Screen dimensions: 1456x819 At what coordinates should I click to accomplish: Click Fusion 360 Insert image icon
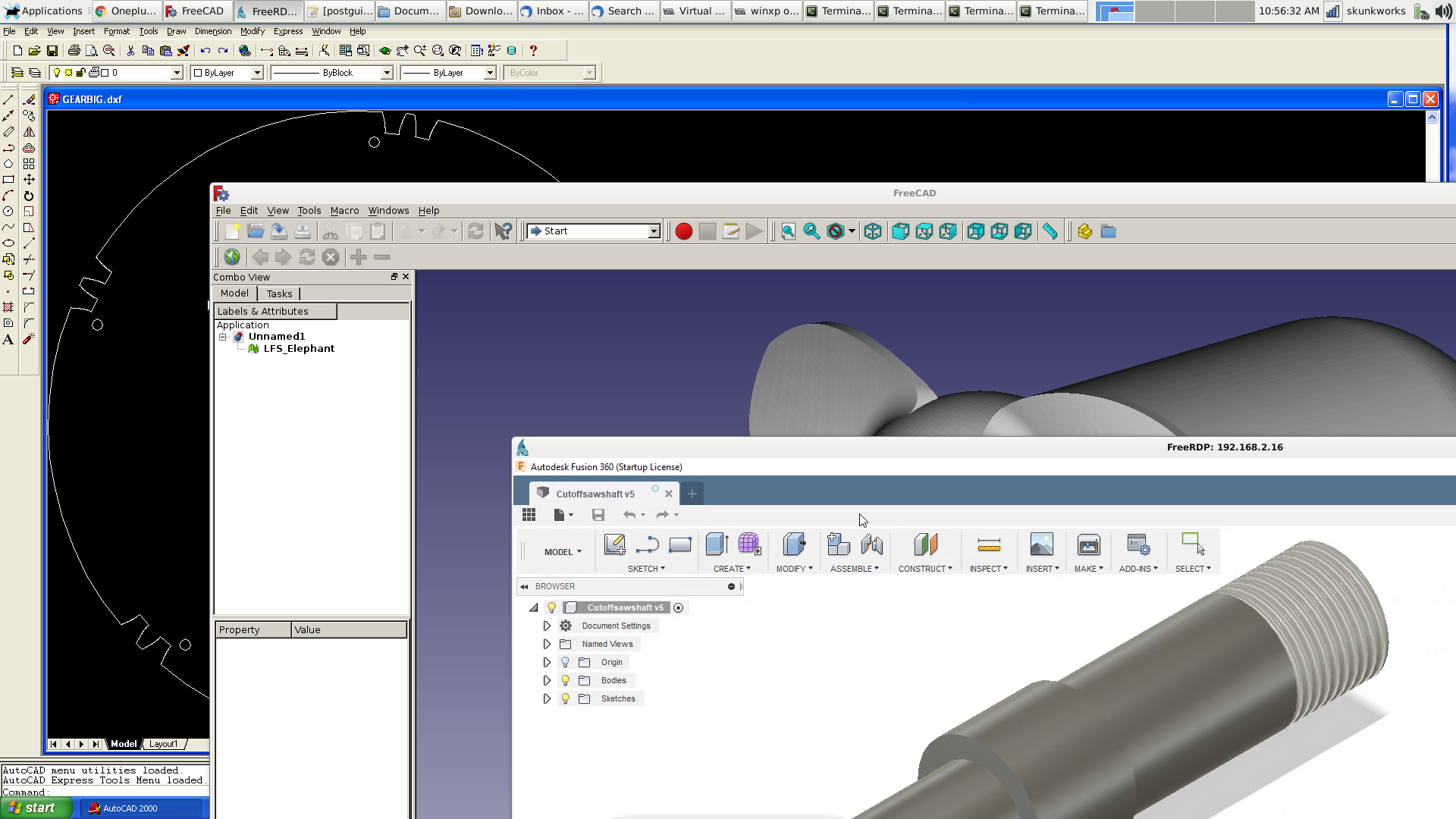[1042, 544]
